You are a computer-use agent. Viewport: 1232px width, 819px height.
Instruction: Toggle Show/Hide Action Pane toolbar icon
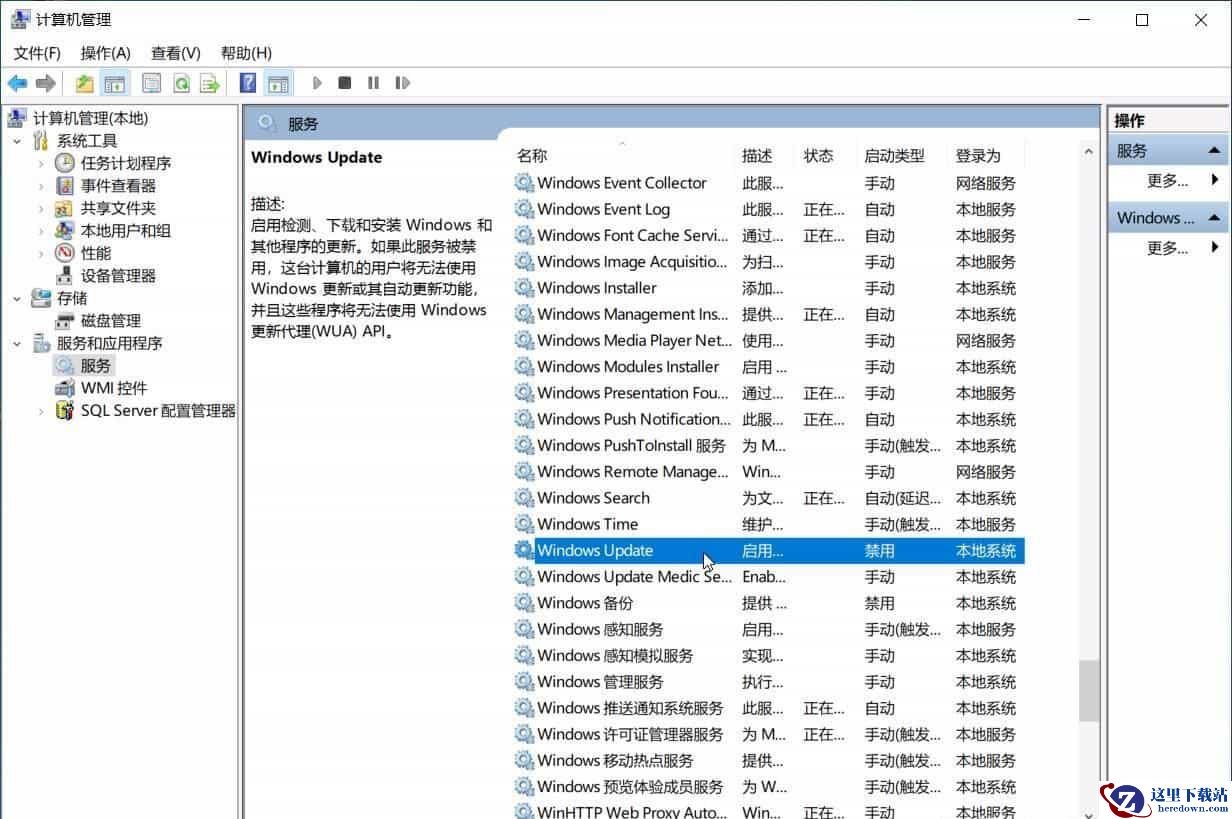coord(278,83)
